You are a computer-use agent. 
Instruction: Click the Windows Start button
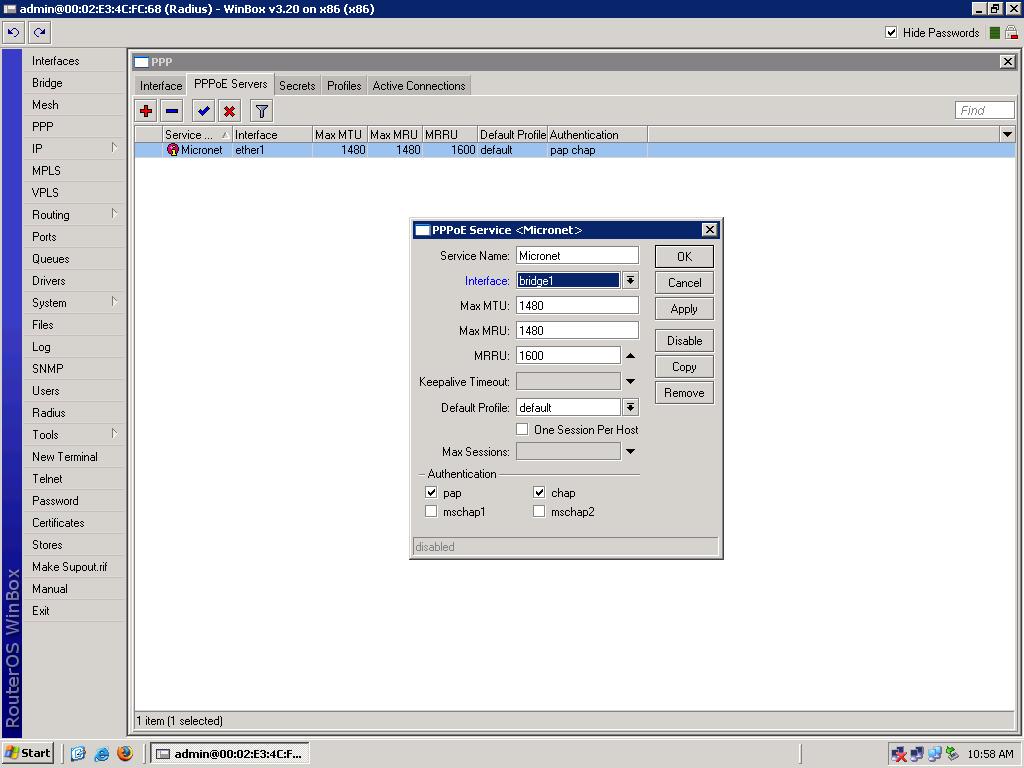click(27, 753)
